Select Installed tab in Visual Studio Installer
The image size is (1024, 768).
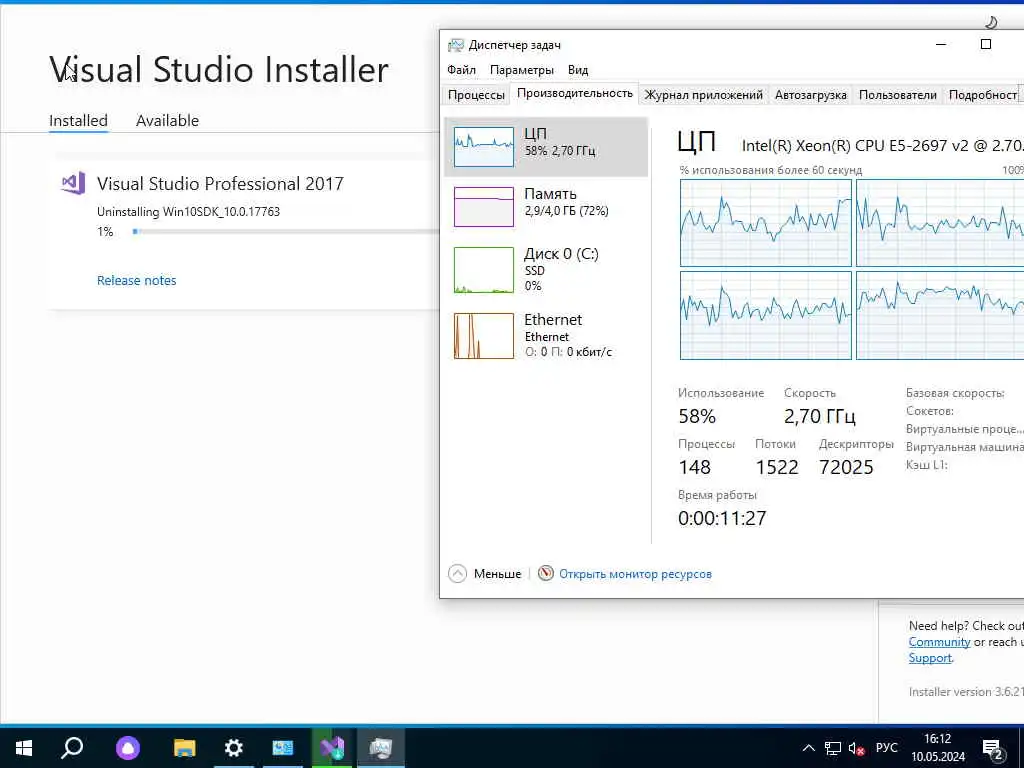pos(78,121)
